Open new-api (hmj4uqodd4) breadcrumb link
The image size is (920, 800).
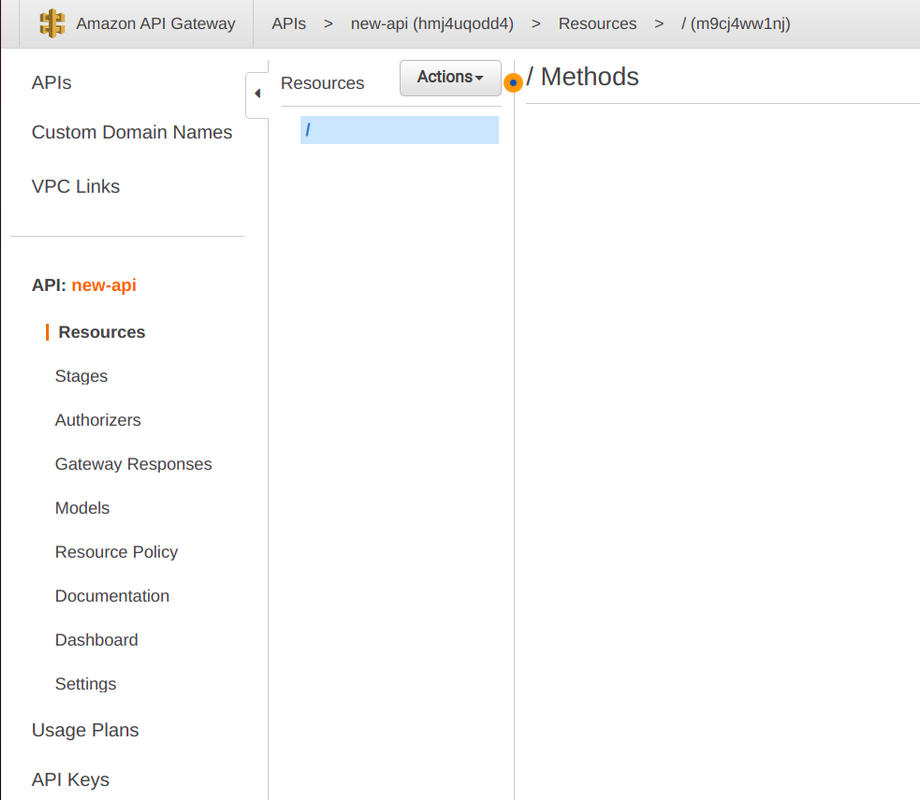[432, 23]
